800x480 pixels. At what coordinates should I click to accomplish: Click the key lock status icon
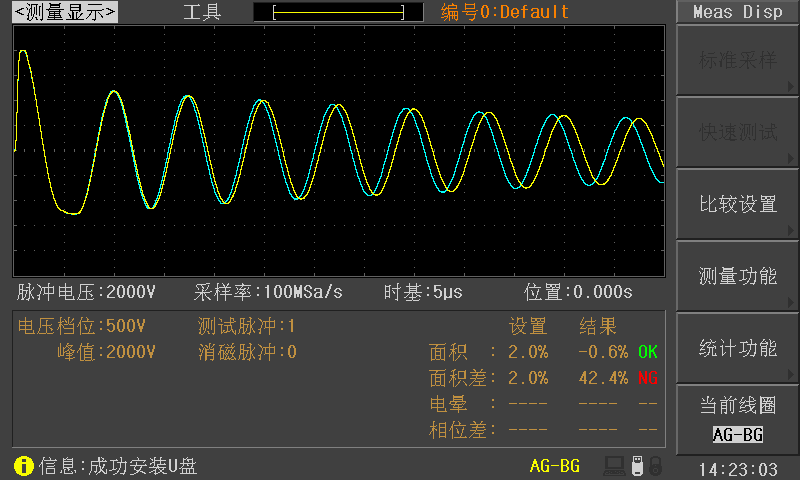point(655,466)
